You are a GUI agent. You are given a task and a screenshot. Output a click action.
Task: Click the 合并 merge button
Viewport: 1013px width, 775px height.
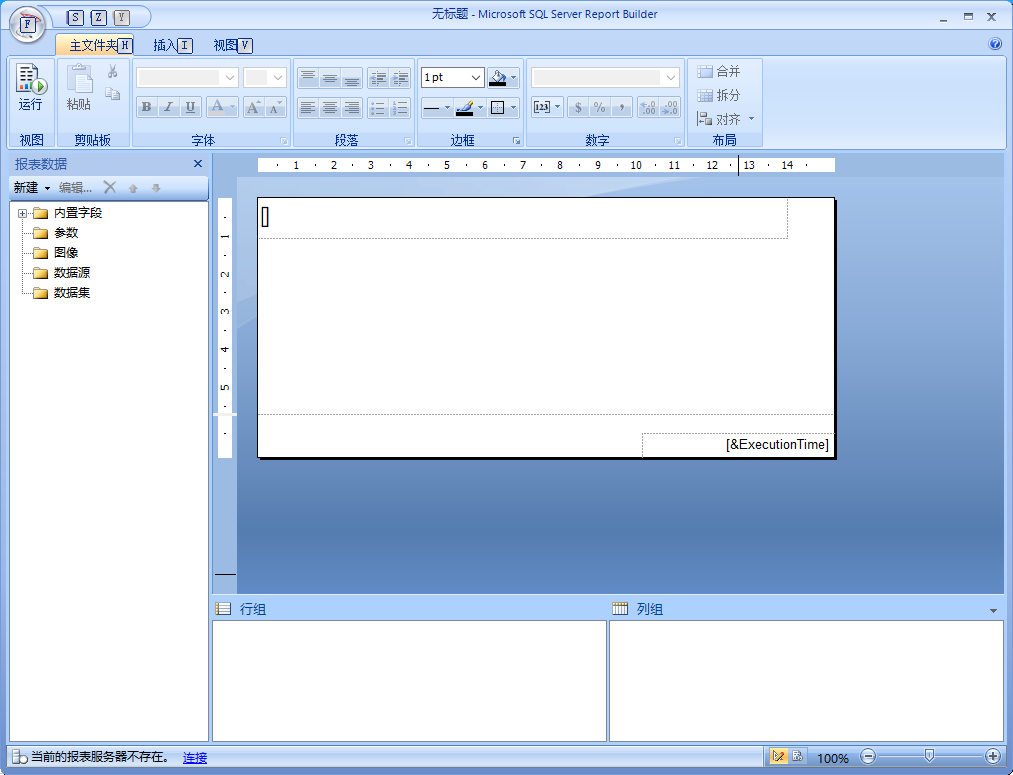pyautogui.click(x=718, y=71)
